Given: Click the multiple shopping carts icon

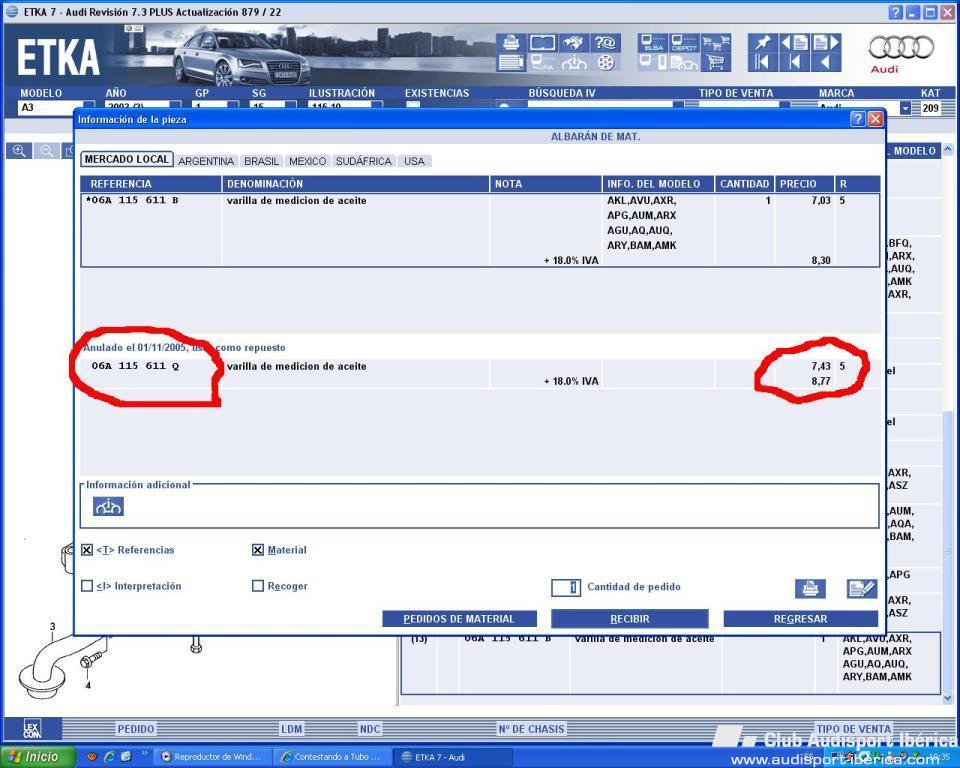Looking at the screenshot, I should 716,42.
